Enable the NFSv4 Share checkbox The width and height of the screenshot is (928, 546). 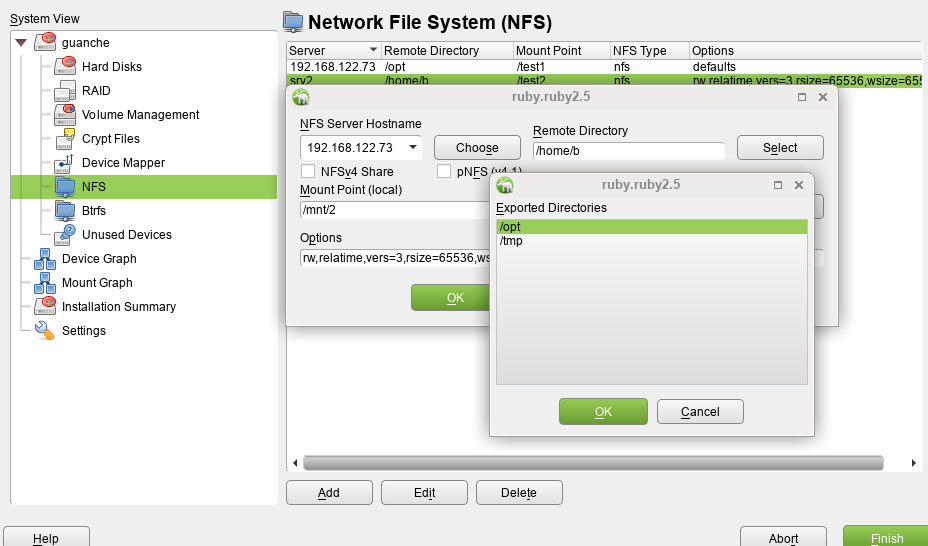point(308,172)
